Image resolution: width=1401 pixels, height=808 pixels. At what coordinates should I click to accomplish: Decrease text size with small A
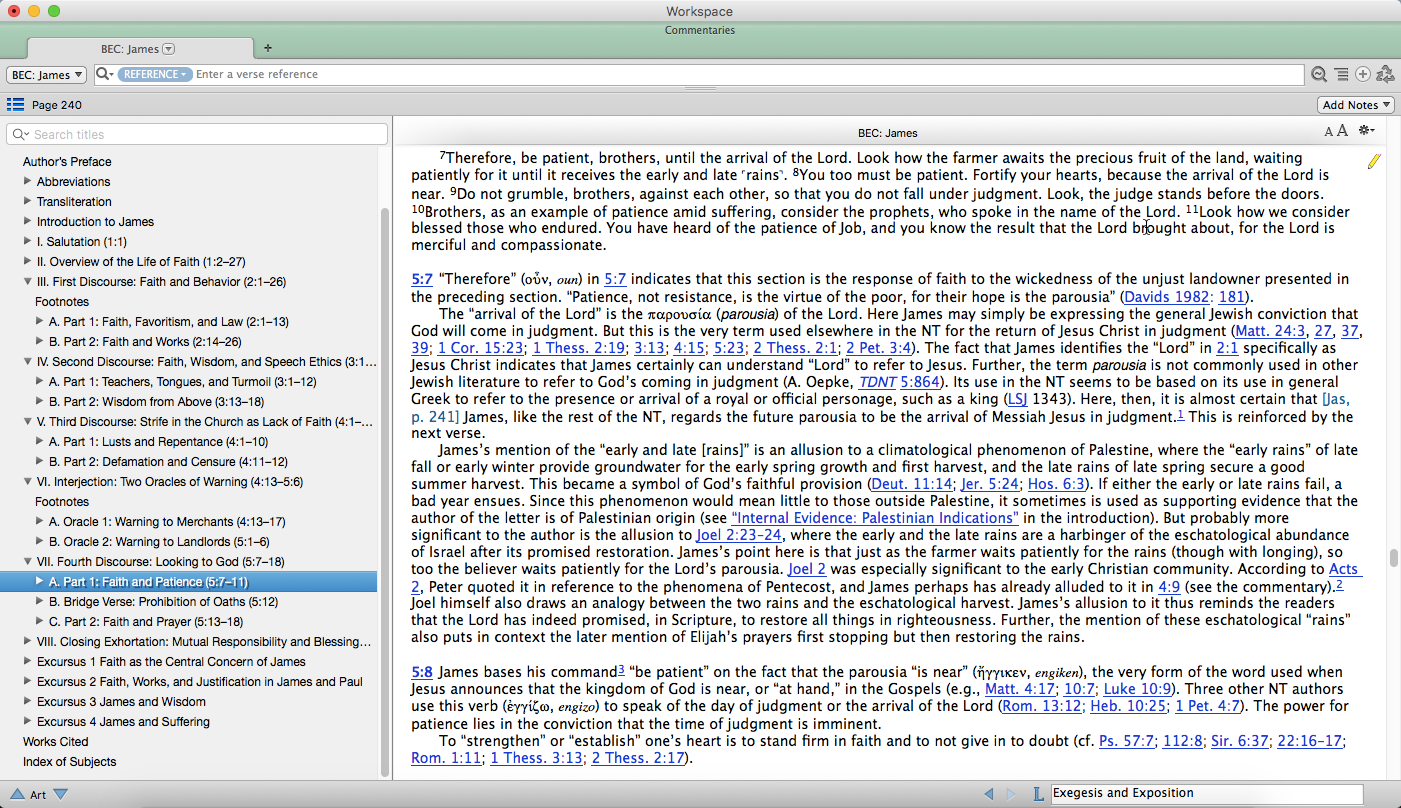click(x=1328, y=132)
